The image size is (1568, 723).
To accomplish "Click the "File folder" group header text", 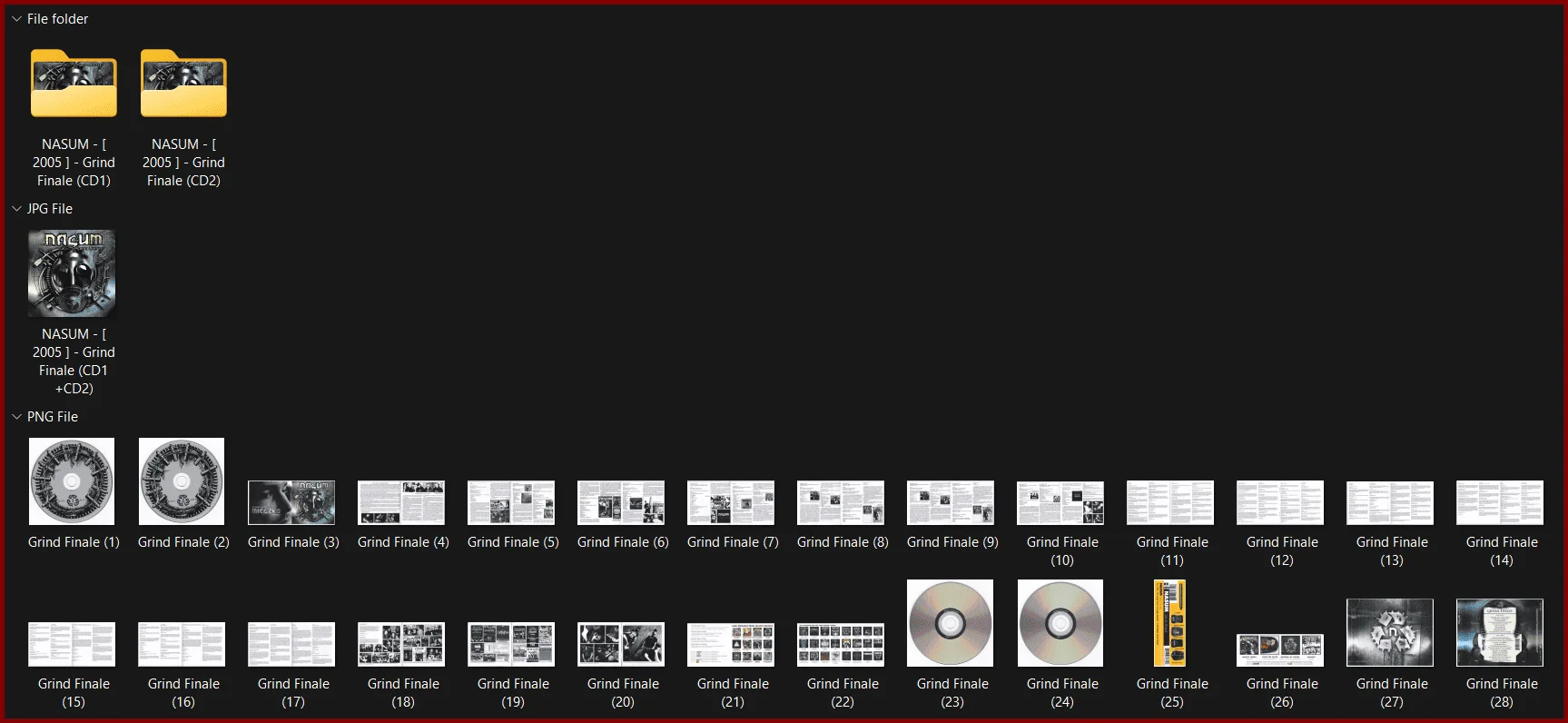I will 57,19.
